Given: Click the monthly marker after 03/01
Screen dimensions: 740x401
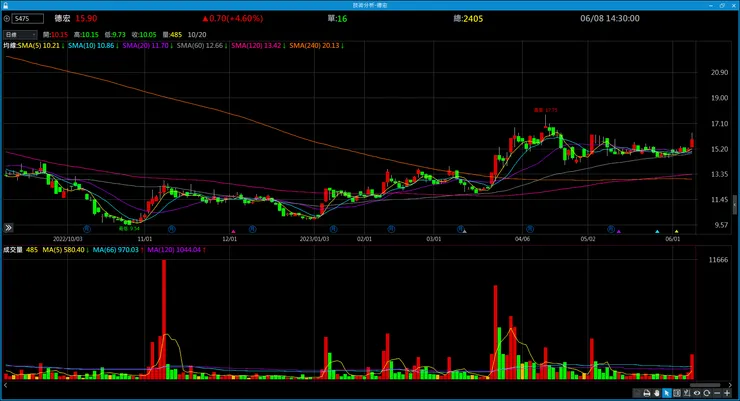Looking at the screenshot, I should [x=460, y=229].
